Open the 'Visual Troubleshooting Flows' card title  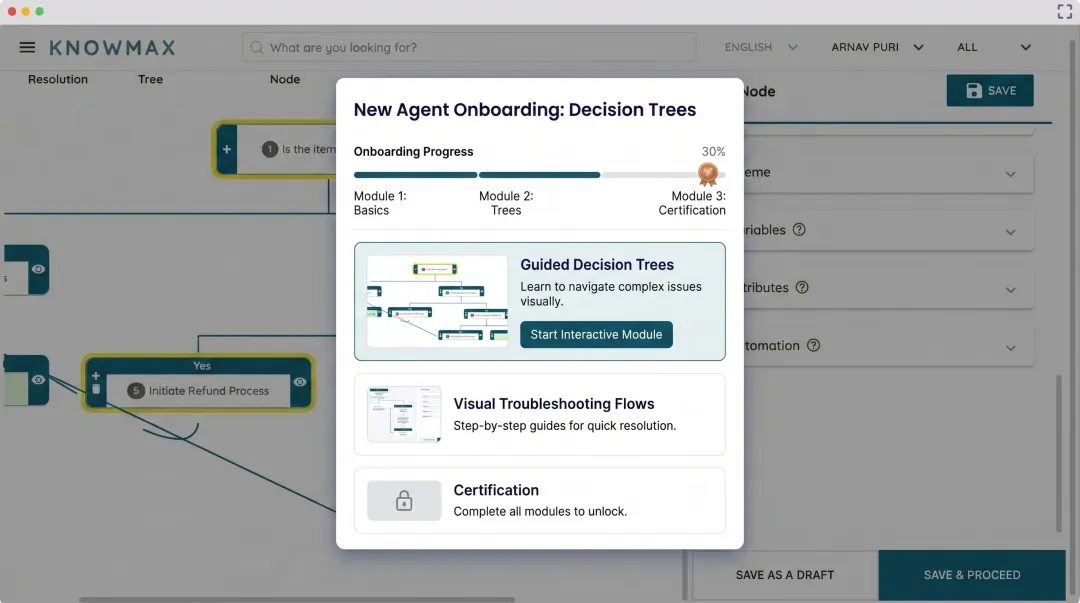554,404
